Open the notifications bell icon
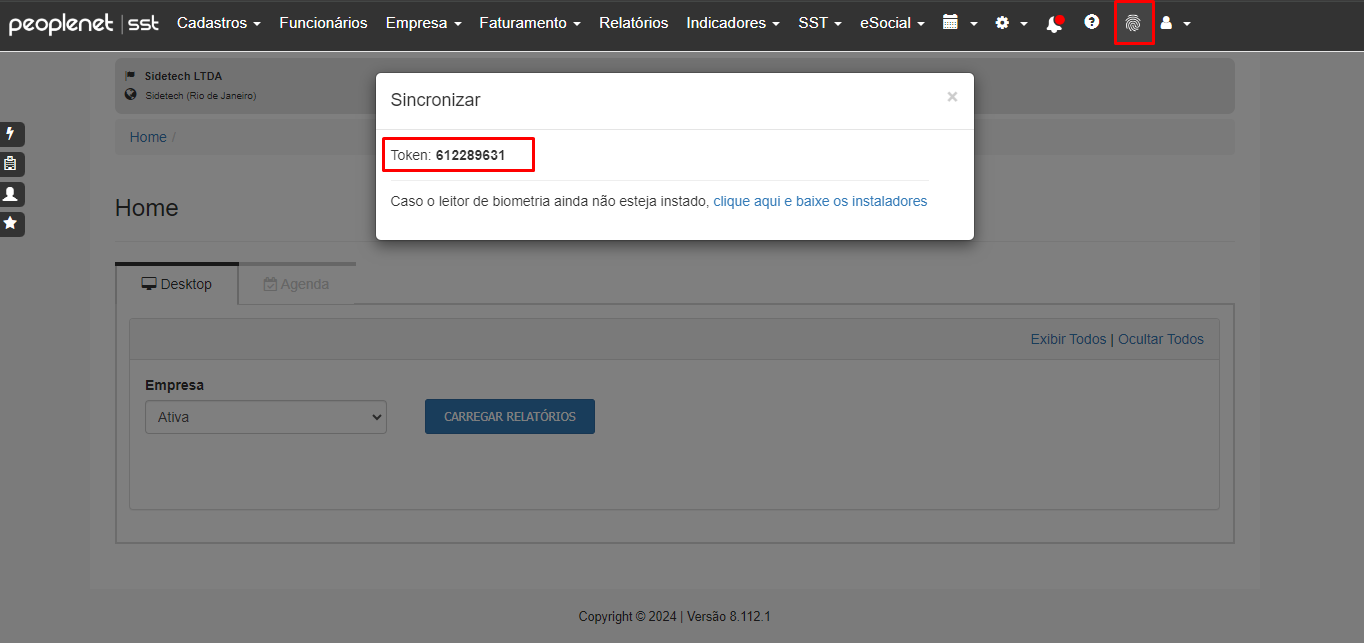 click(x=1055, y=23)
